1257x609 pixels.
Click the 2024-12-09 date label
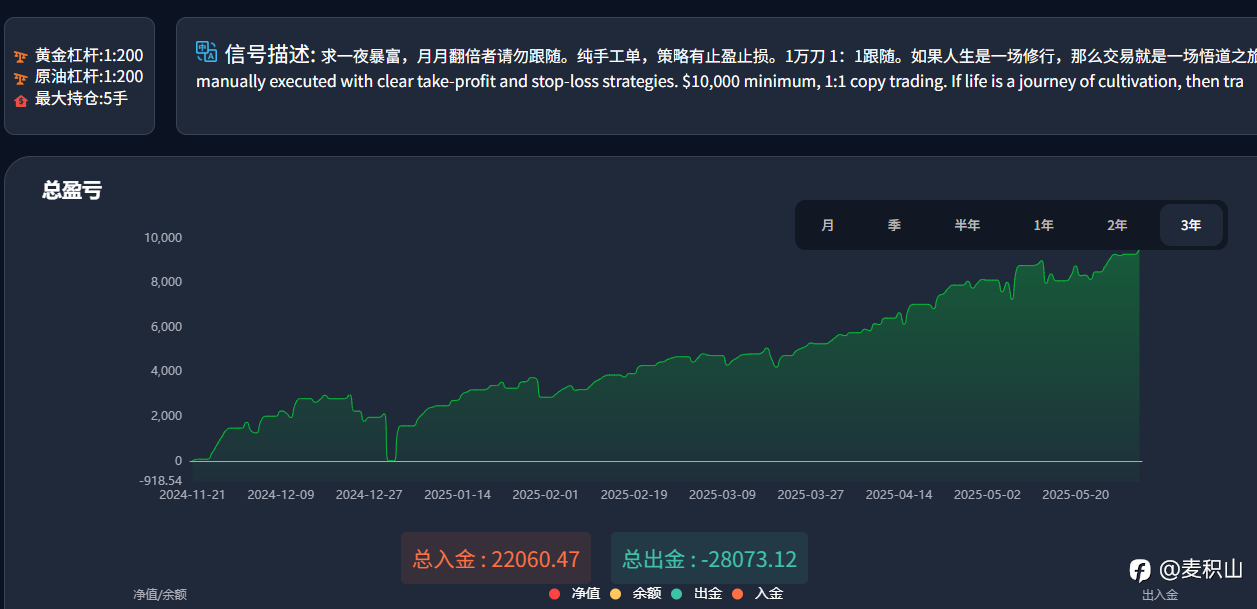point(281,495)
